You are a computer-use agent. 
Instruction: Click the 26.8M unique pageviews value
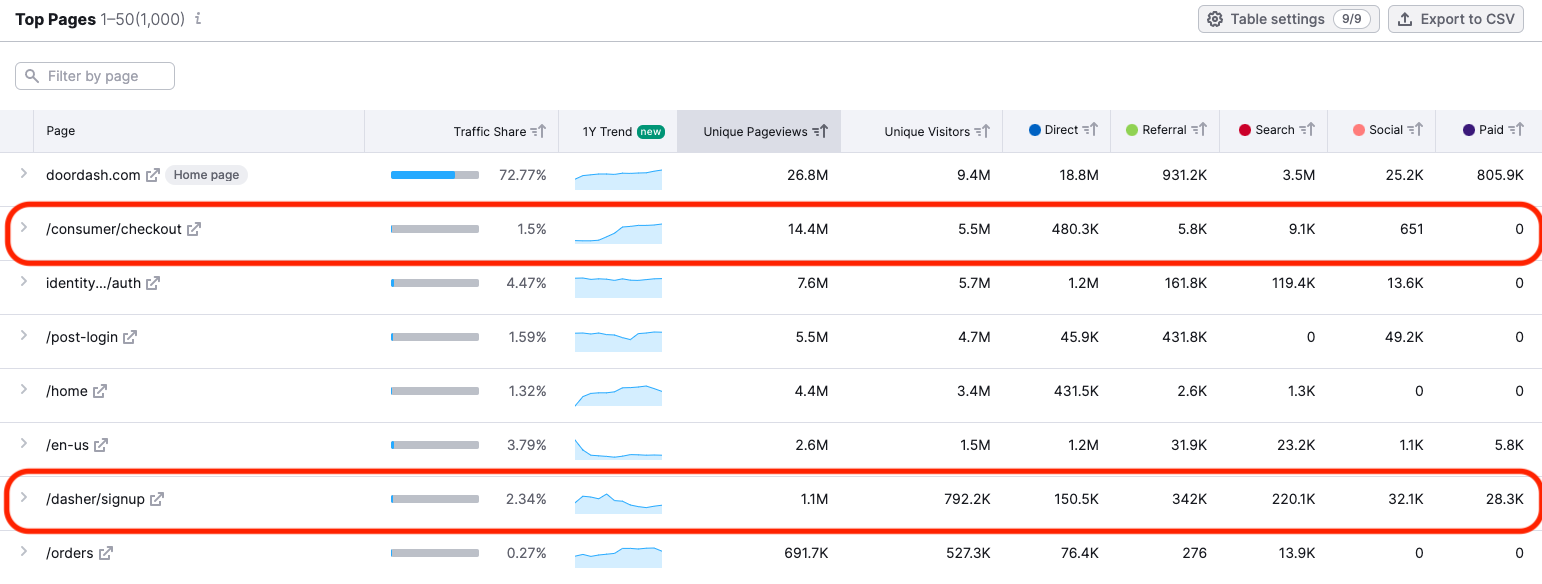point(808,175)
